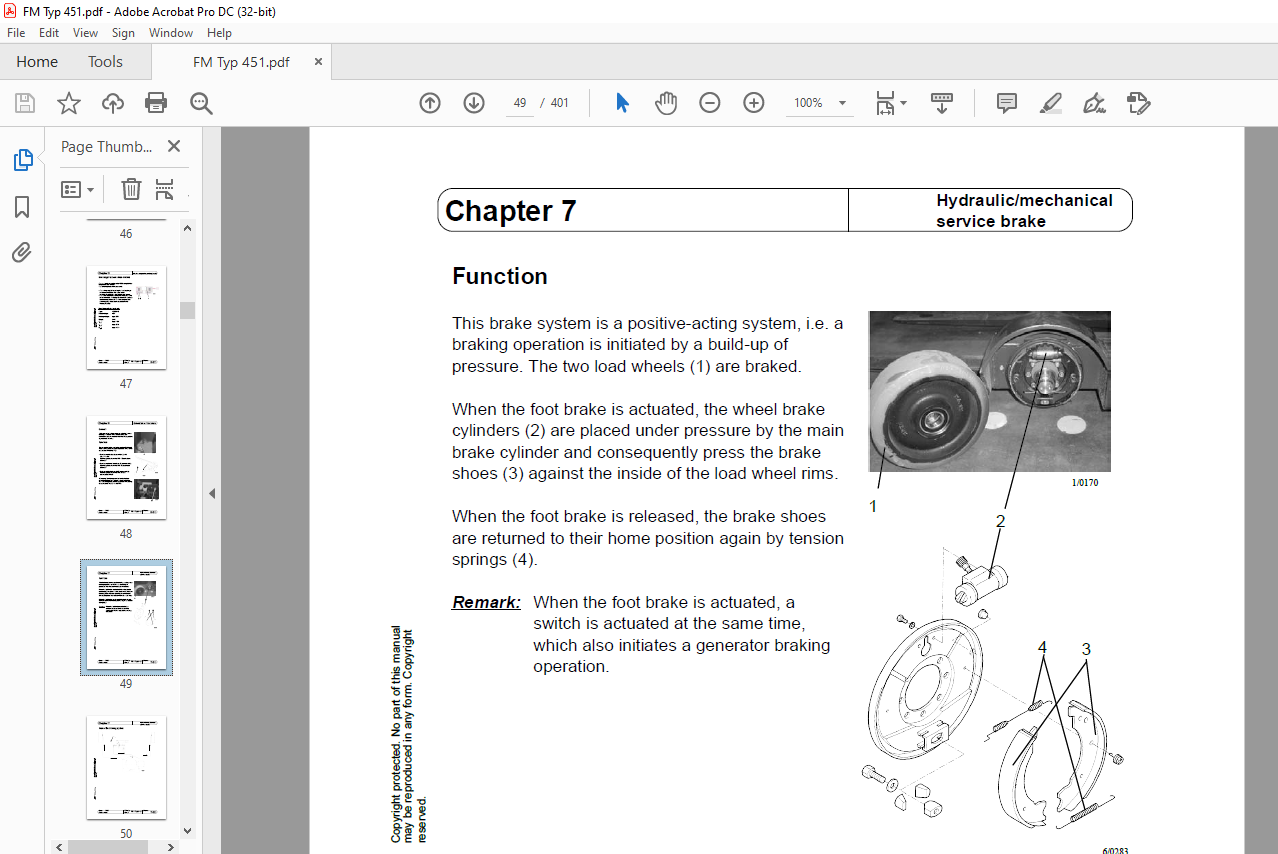The image size is (1278, 854).
Task: Open the Window menu
Action: click(171, 33)
